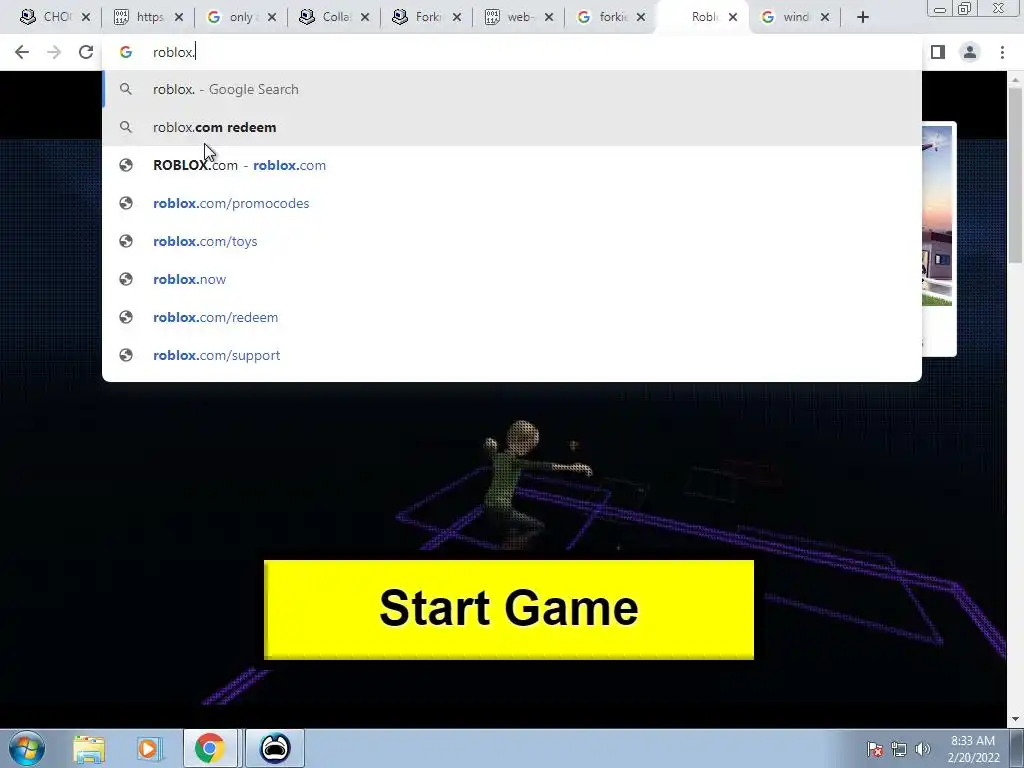Close the Forki tab
1024x768 pixels.
457,17
